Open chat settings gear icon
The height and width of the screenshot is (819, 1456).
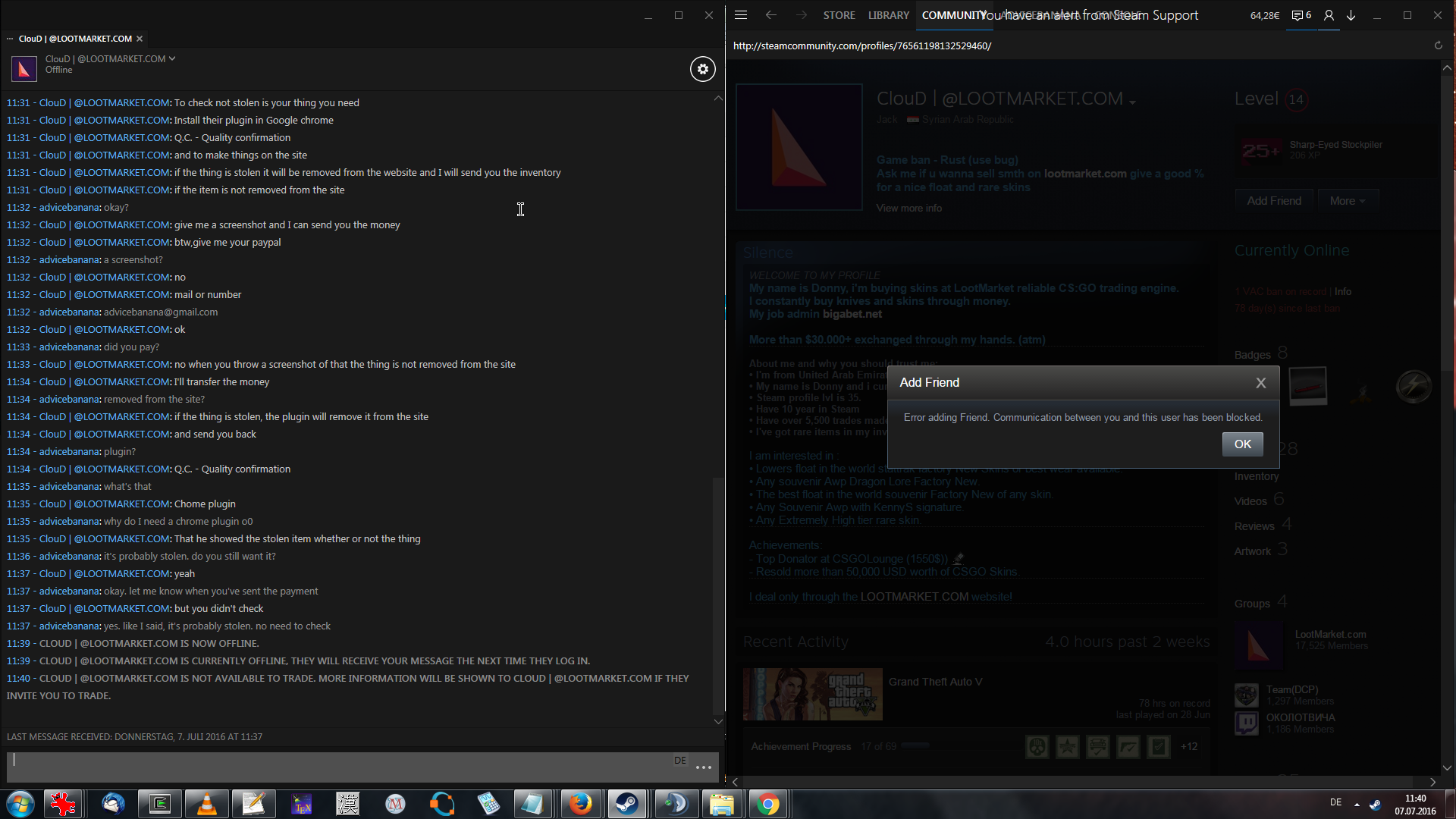click(x=702, y=69)
